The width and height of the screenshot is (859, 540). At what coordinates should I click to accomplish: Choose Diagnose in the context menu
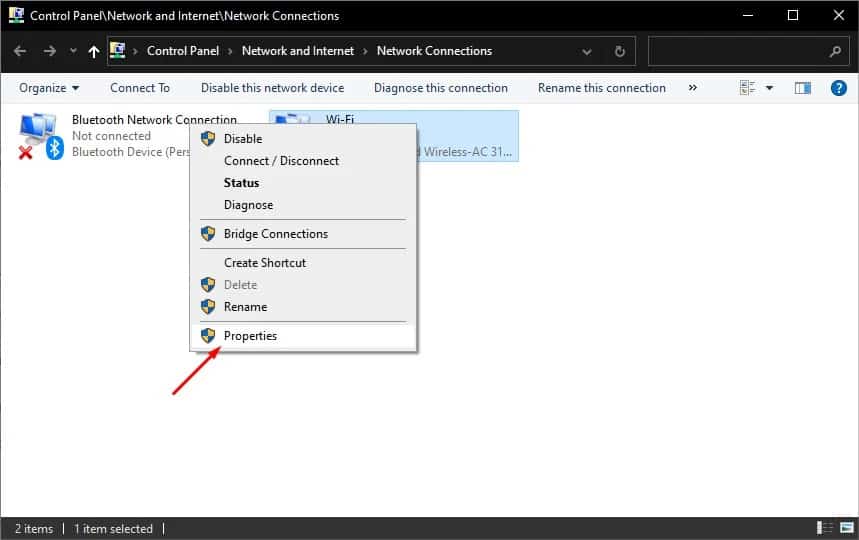pyautogui.click(x=303, y=205)
